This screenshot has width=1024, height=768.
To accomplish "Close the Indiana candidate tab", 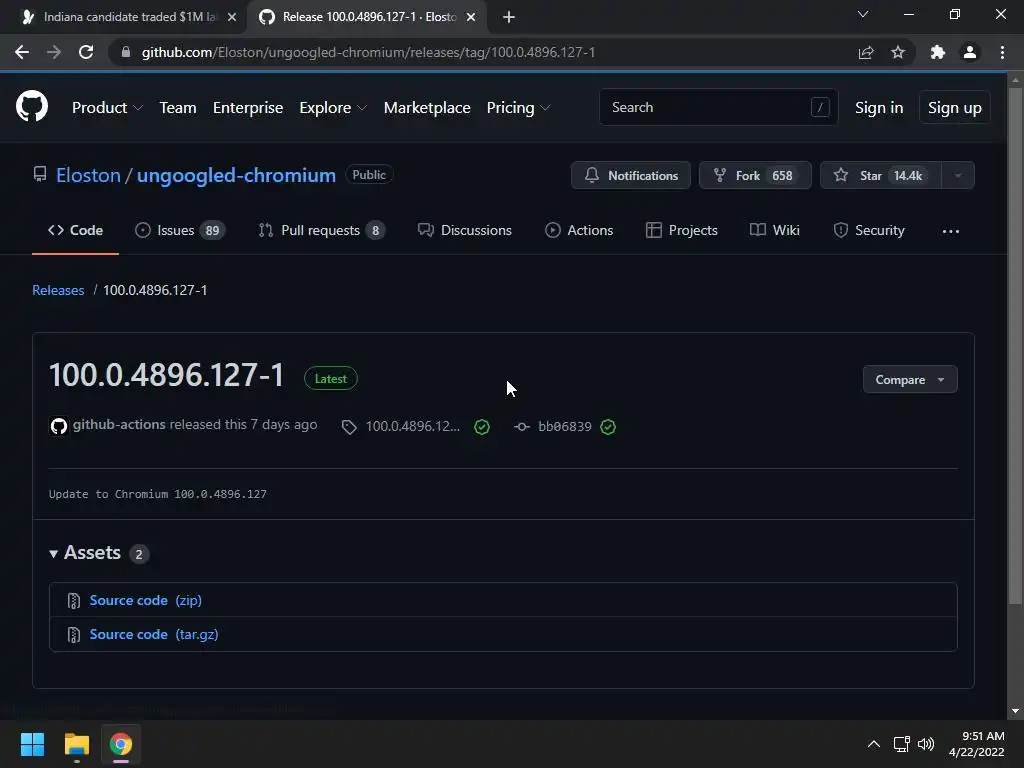I will (232, 17).
